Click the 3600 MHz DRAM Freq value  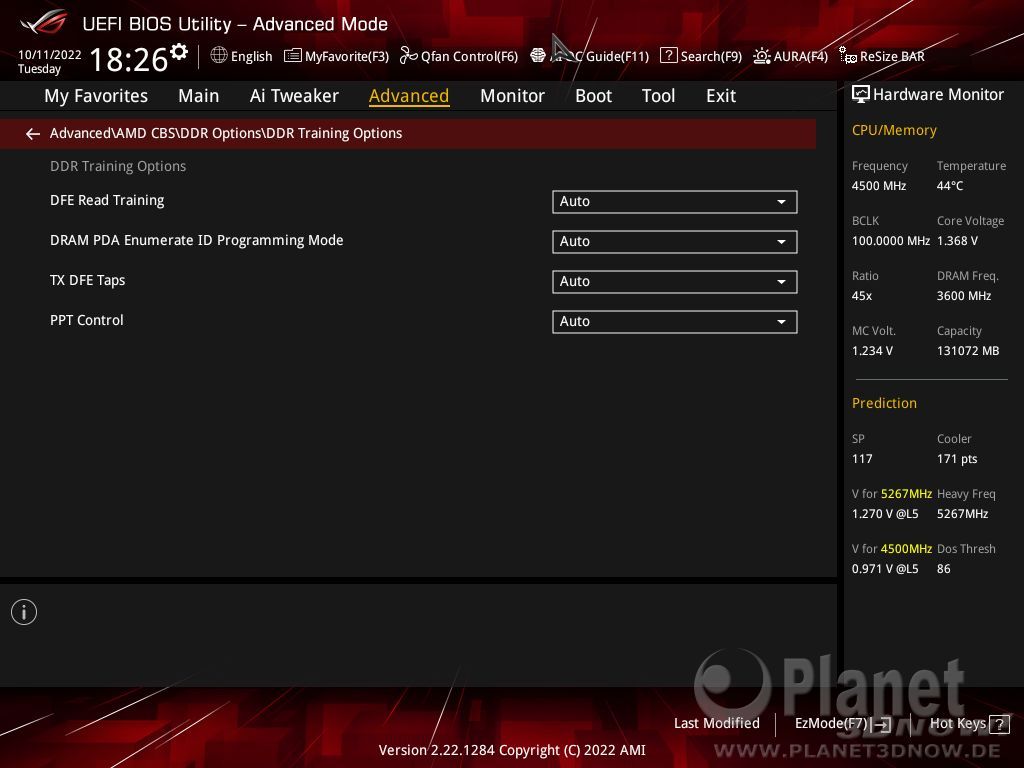pyautogui.click(x=964, y=296)
